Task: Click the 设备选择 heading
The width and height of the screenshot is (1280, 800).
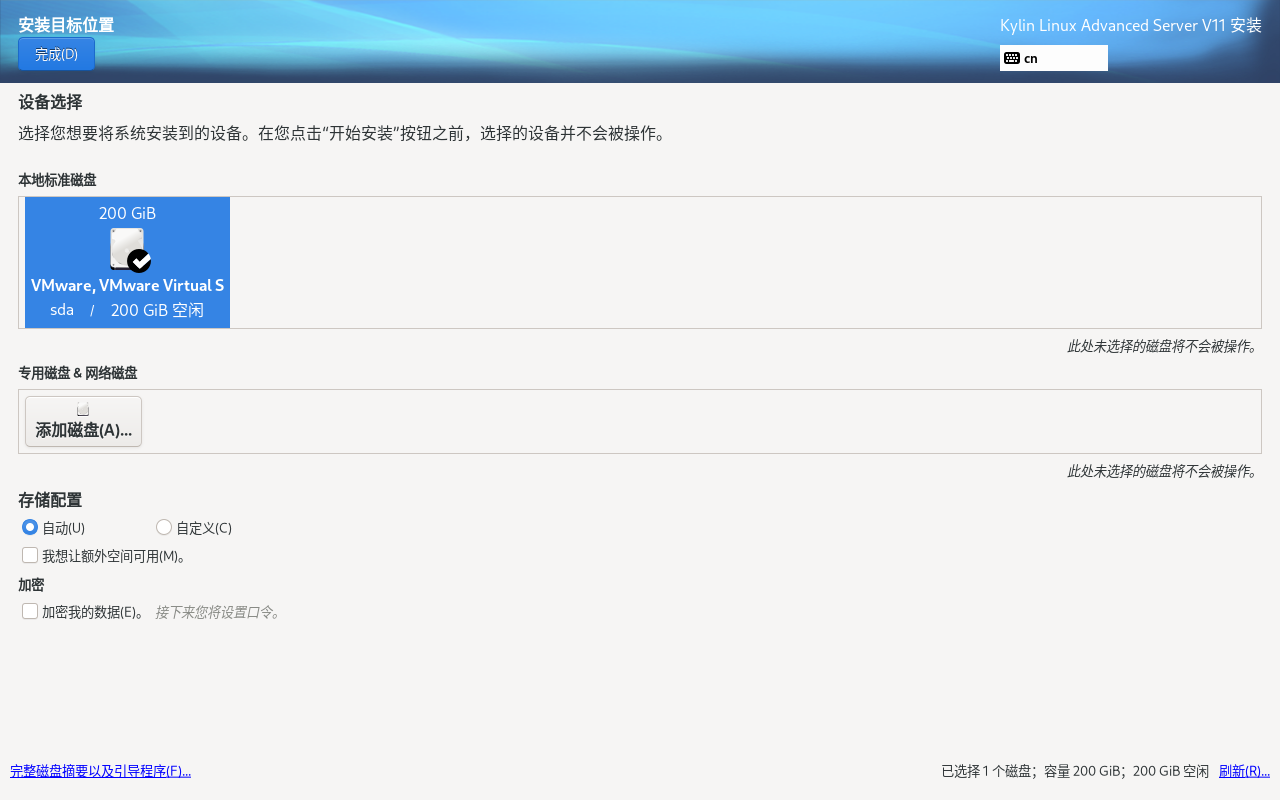Action: pos(50,102)
